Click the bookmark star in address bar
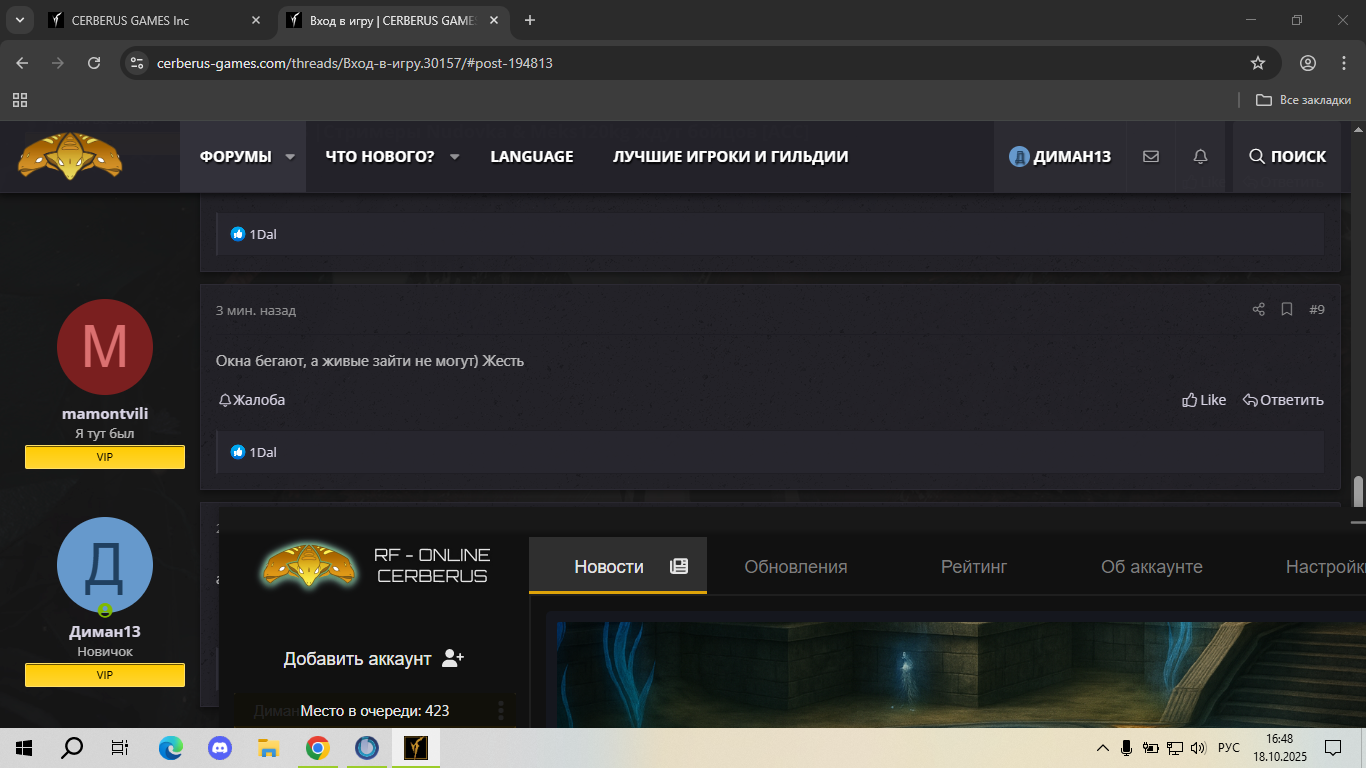Viewport: 1366px width, 768px height. click(x=1258, y=63)
